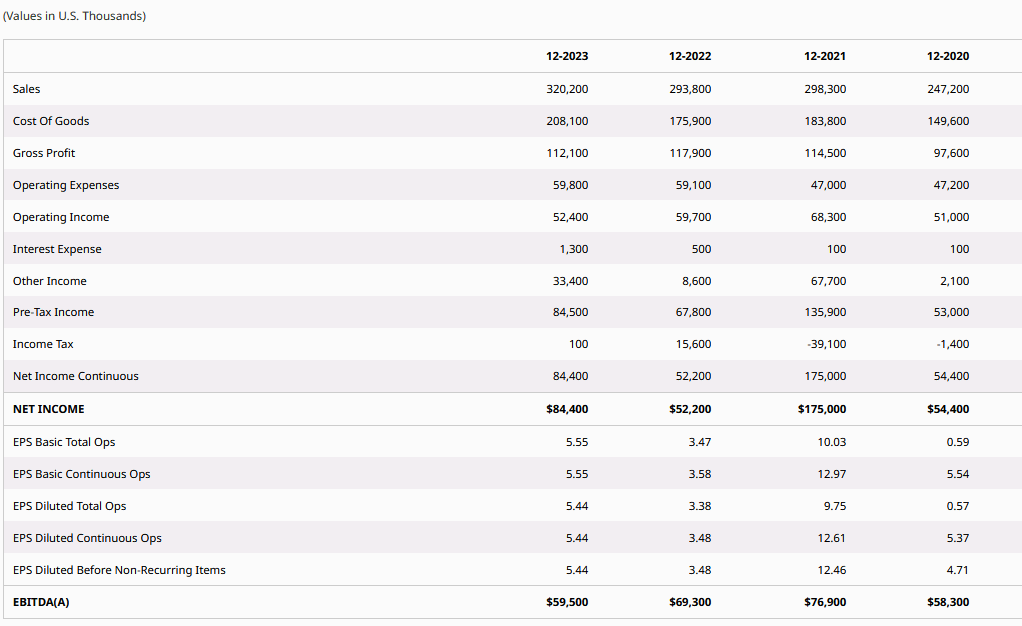The height and width of the screenshot is (626, 1022).
Task: Click the Values in U.S. Thousands note
Action: (x=74, y=16)
